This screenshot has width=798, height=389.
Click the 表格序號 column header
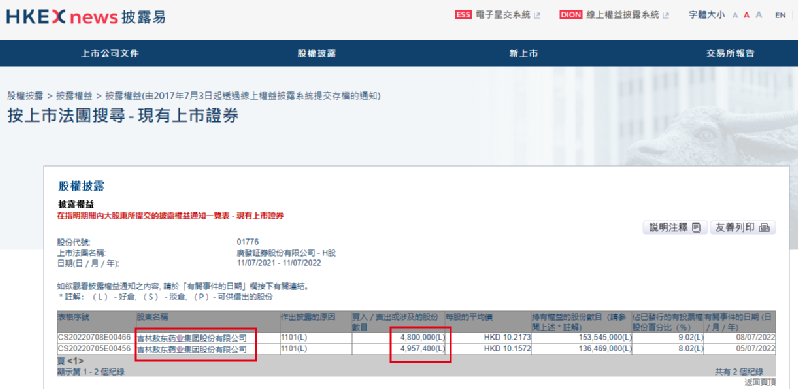coord(74,317)
